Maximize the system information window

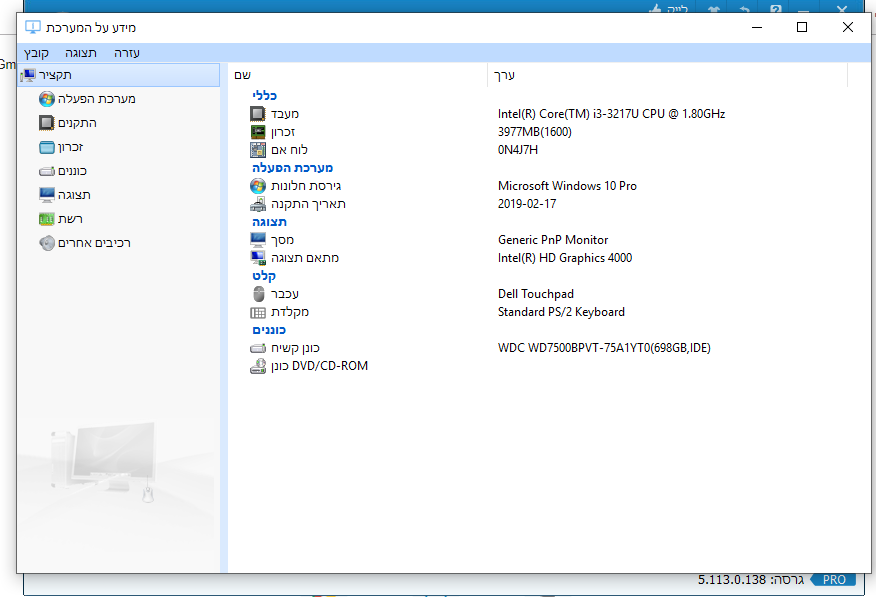point(802,27)
